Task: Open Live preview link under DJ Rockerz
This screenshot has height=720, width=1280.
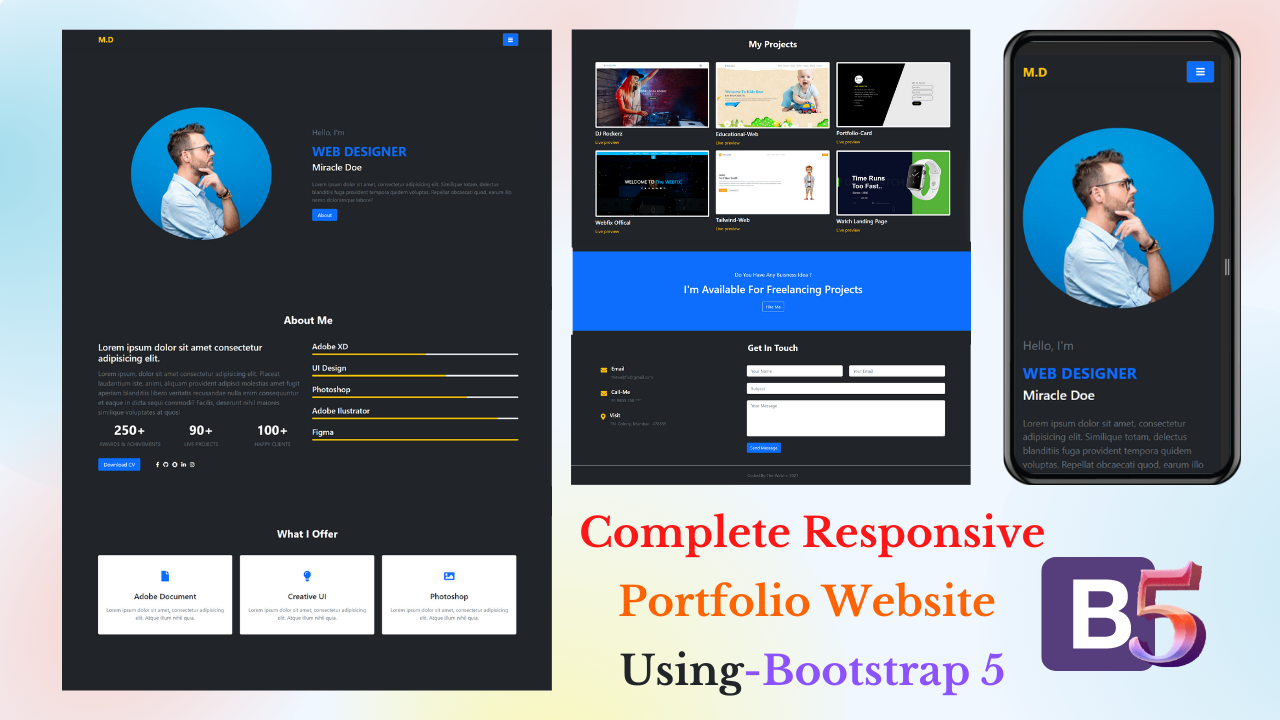Action: click(607, 143)
